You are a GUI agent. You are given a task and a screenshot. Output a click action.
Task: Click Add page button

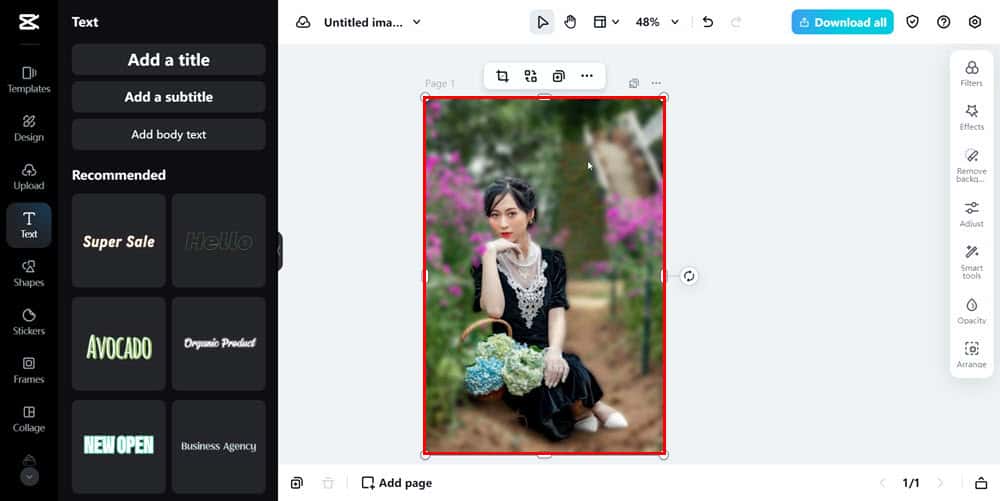point(397,483)
